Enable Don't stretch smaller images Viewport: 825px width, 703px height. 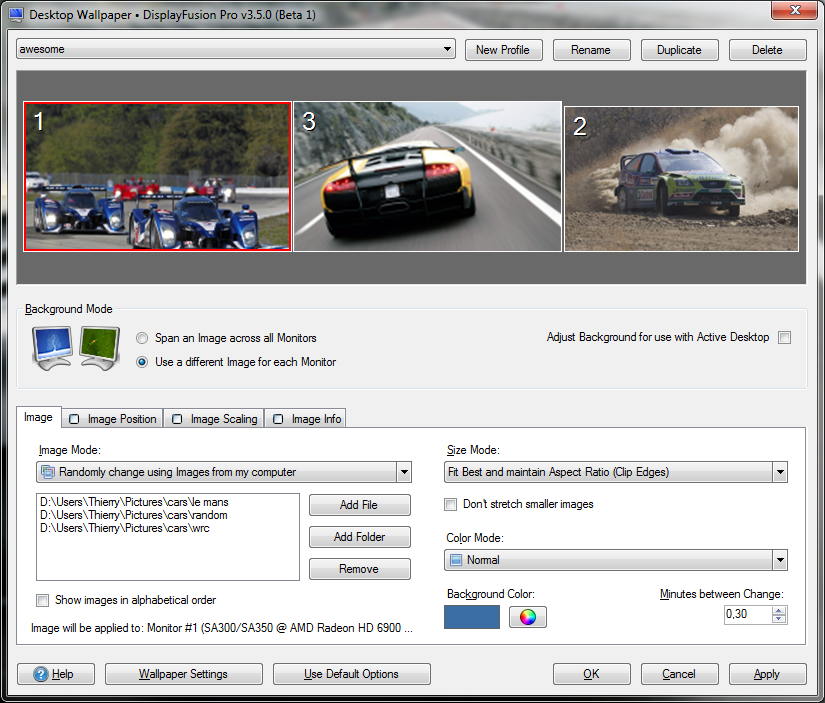coord(452,504)
